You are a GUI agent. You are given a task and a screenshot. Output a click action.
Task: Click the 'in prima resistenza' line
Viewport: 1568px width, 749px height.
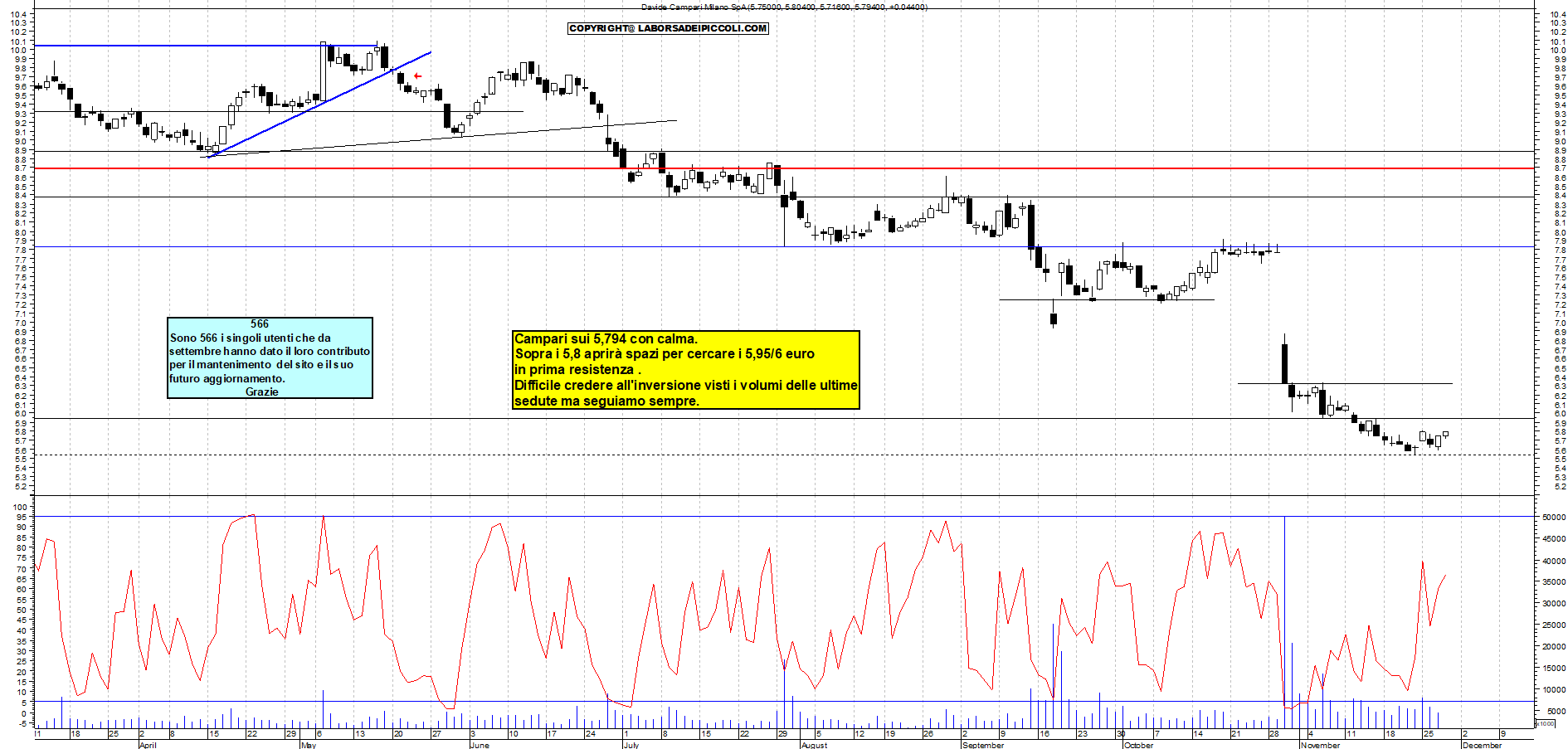tap(577, 370)
